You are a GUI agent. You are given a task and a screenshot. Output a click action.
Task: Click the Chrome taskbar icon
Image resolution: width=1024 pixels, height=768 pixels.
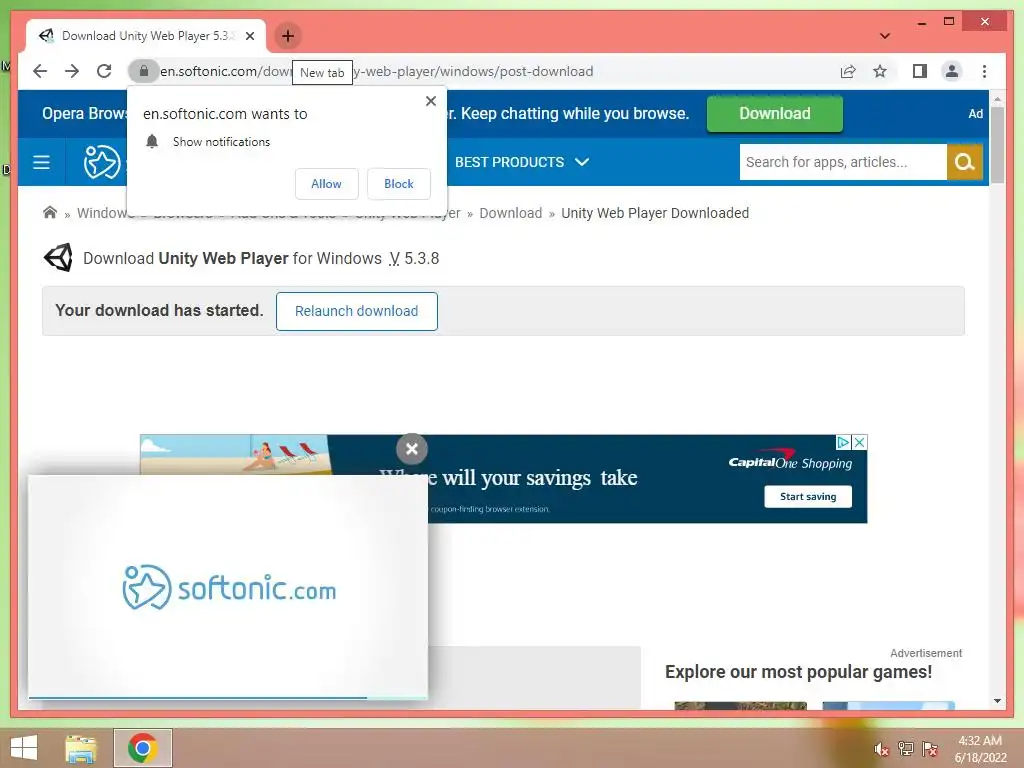pyautogui.click(x=142, y=748)
